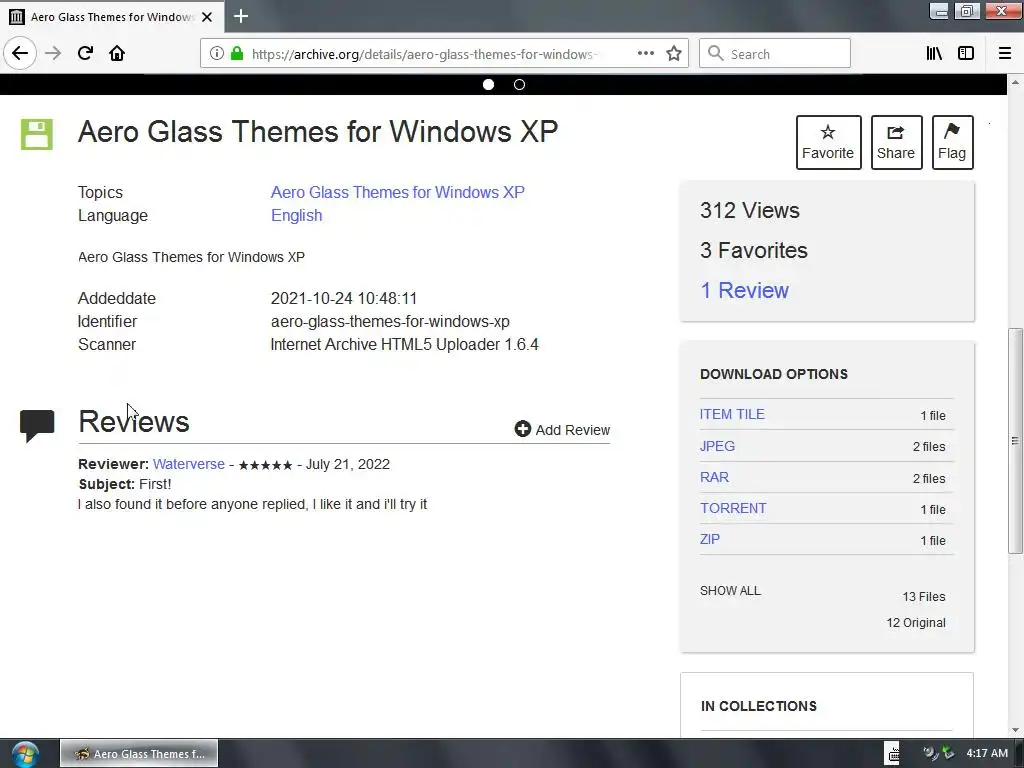
Task: Open reviewer Waterverse's profile
Action: coord(189,464)
